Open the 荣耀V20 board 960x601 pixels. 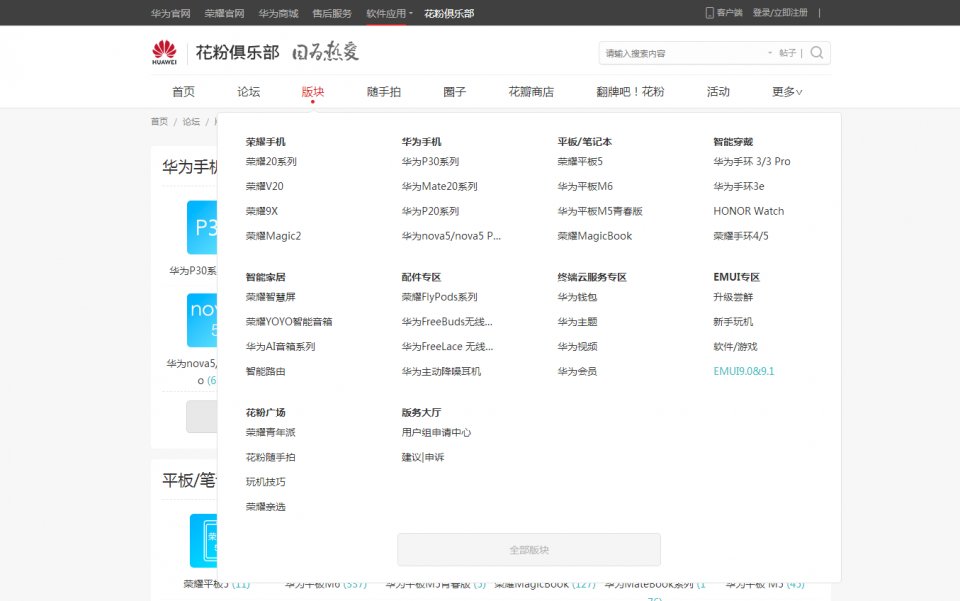pyautogui.click(x=264, y=186)
